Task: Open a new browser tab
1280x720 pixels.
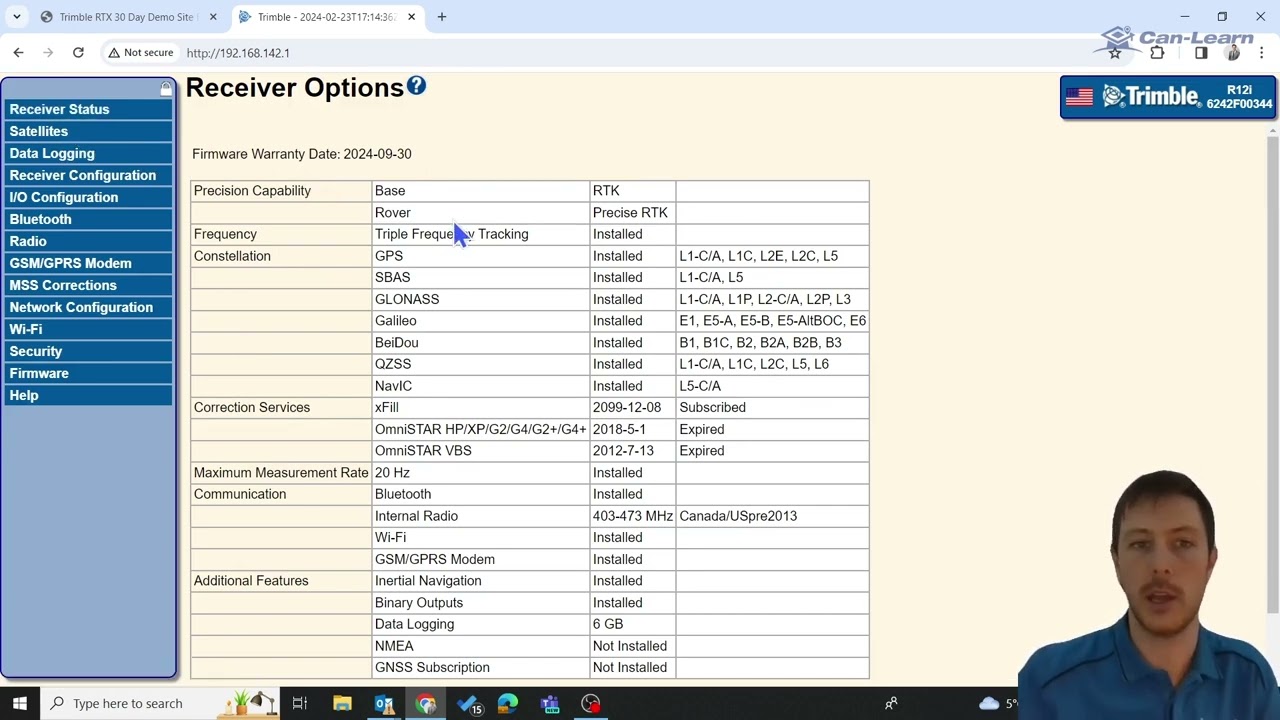Action: coord(442,17)
